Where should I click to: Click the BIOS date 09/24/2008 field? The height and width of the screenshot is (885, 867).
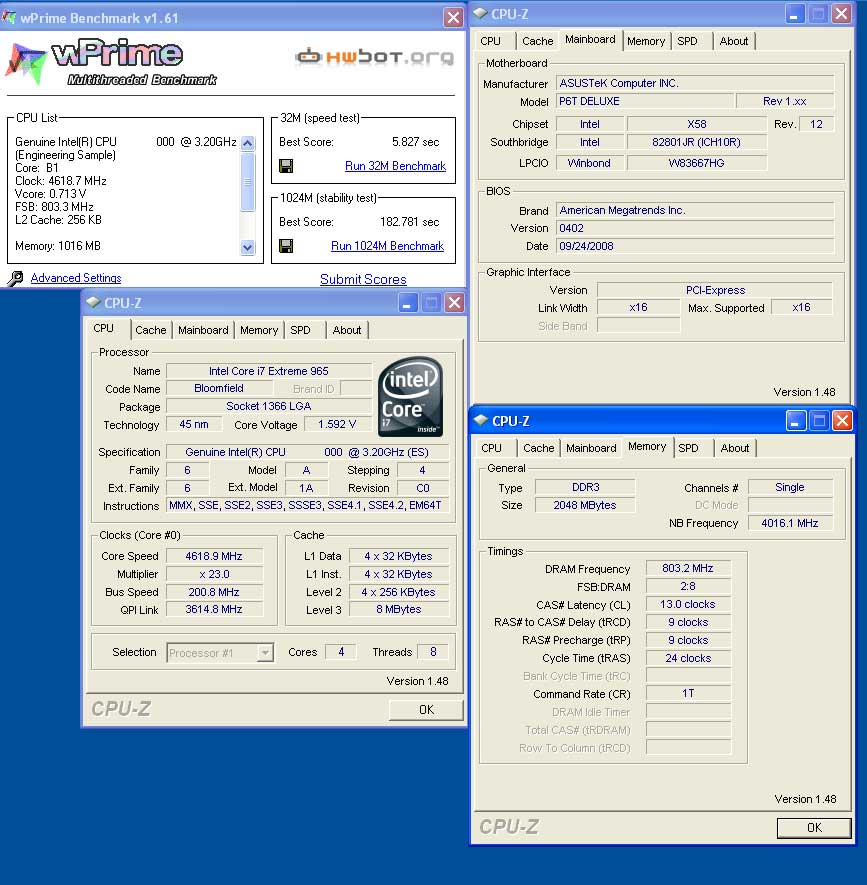pyautogui.click(x=695, y=246)
